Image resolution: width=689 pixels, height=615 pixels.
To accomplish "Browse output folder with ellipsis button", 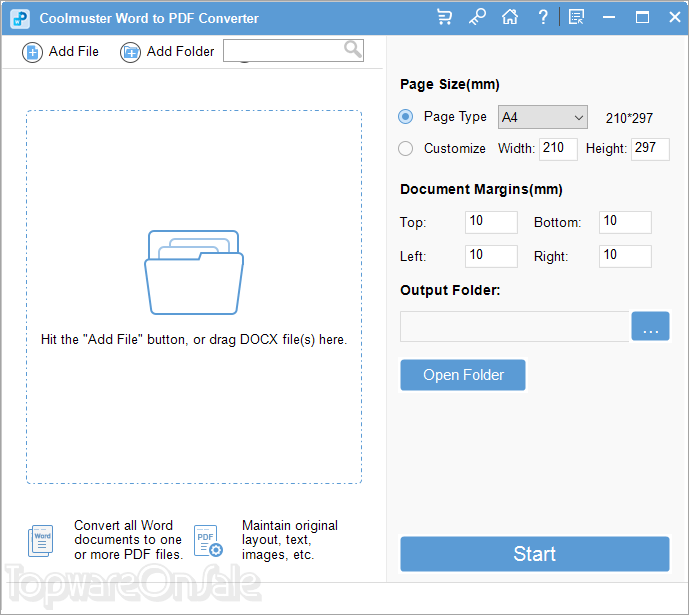I will 650,326.
